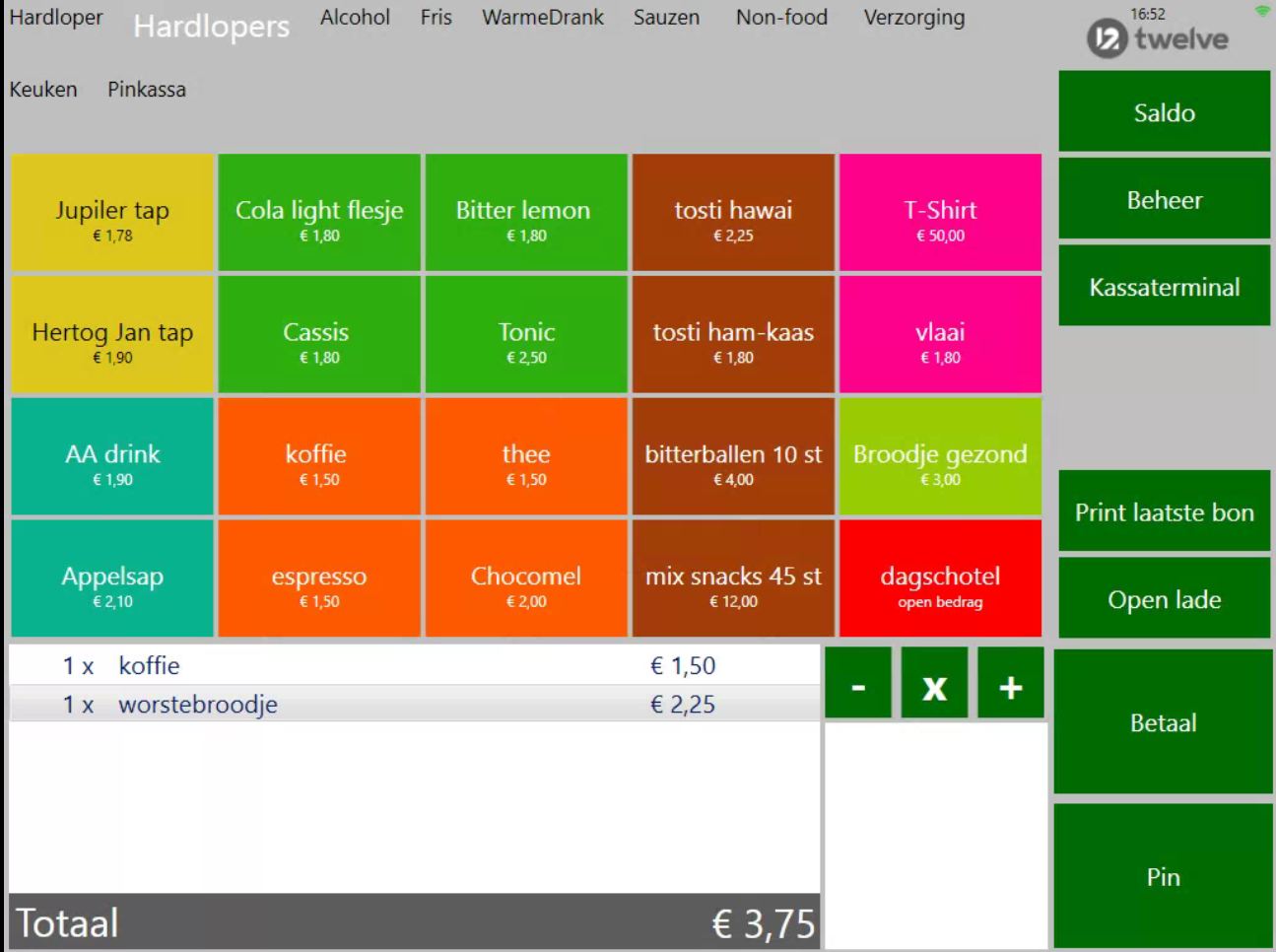Print the last receipt
The width and height of the screenshot is (1276, 952).
click(1164, 512)
